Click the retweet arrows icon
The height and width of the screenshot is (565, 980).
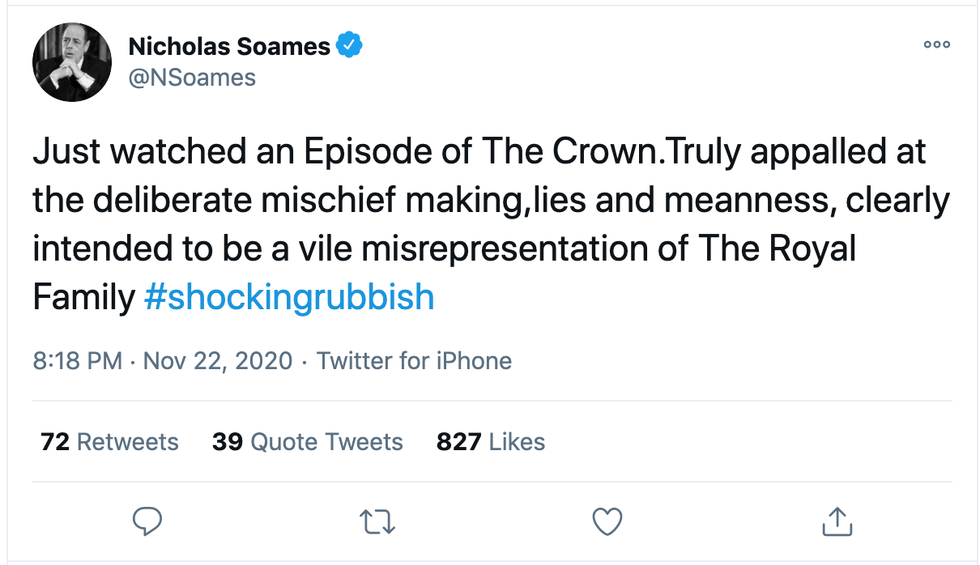(377, 521)
